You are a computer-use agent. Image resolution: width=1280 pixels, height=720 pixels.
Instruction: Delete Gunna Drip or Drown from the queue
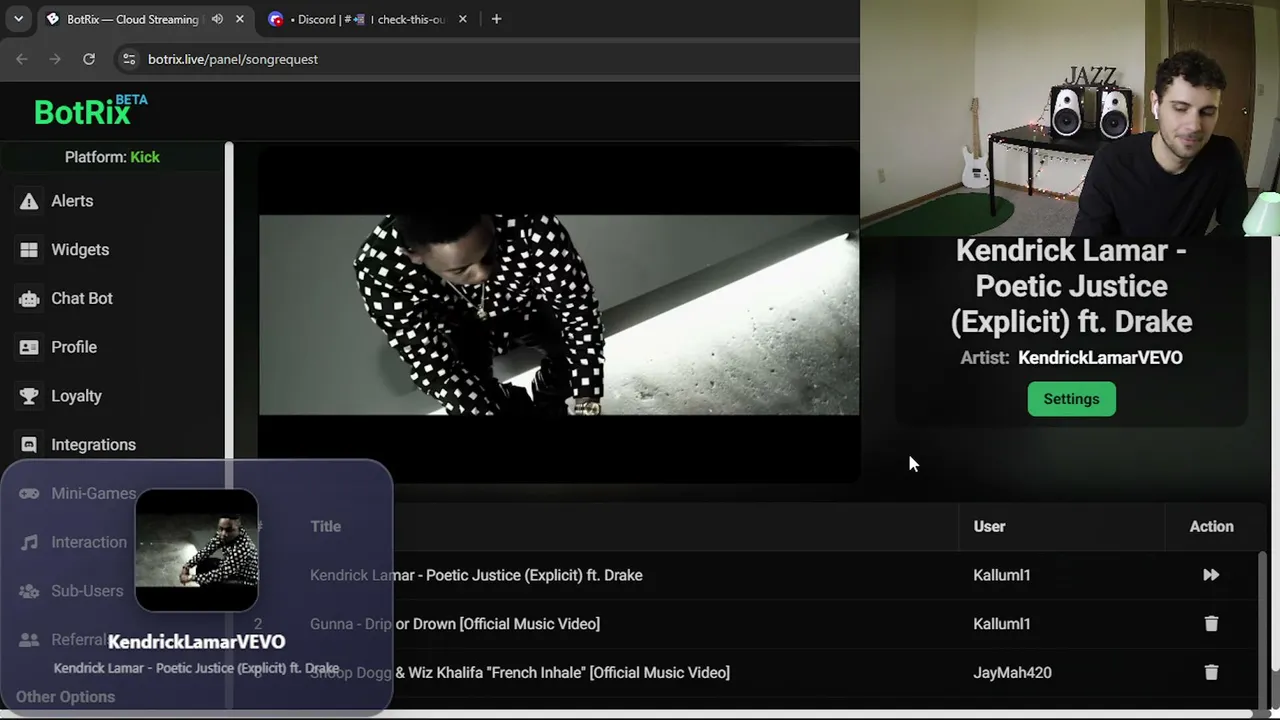(1211, 624)
